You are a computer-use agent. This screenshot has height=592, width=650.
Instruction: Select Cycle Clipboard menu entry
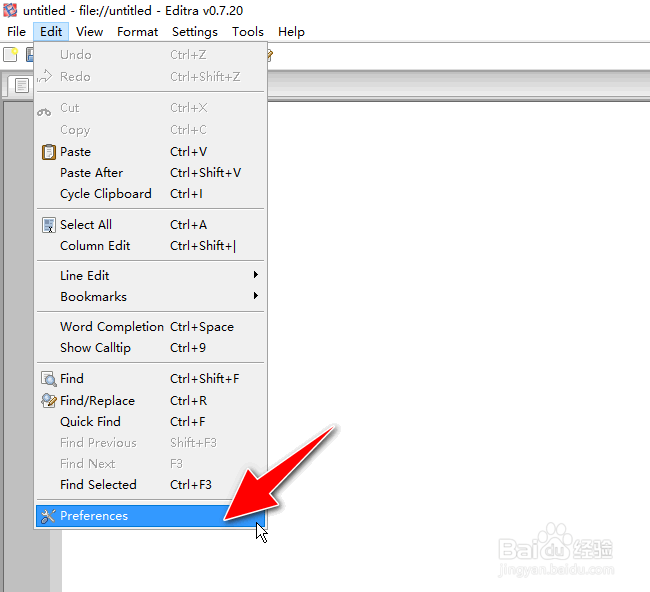coord(150,194)
